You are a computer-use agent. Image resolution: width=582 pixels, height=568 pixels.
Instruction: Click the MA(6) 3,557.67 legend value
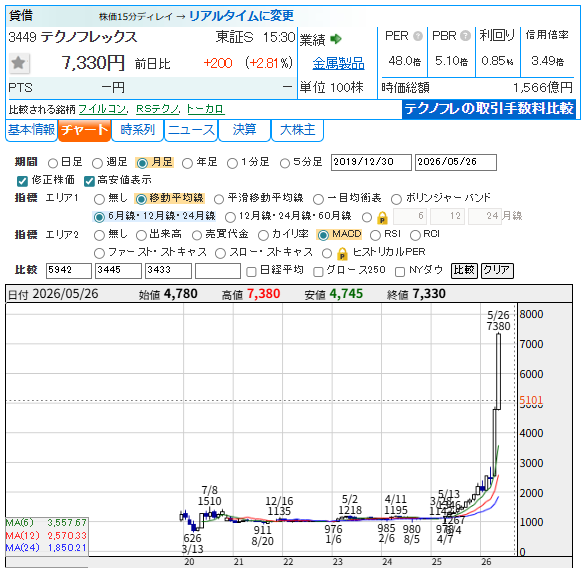(x=67, y=523)
